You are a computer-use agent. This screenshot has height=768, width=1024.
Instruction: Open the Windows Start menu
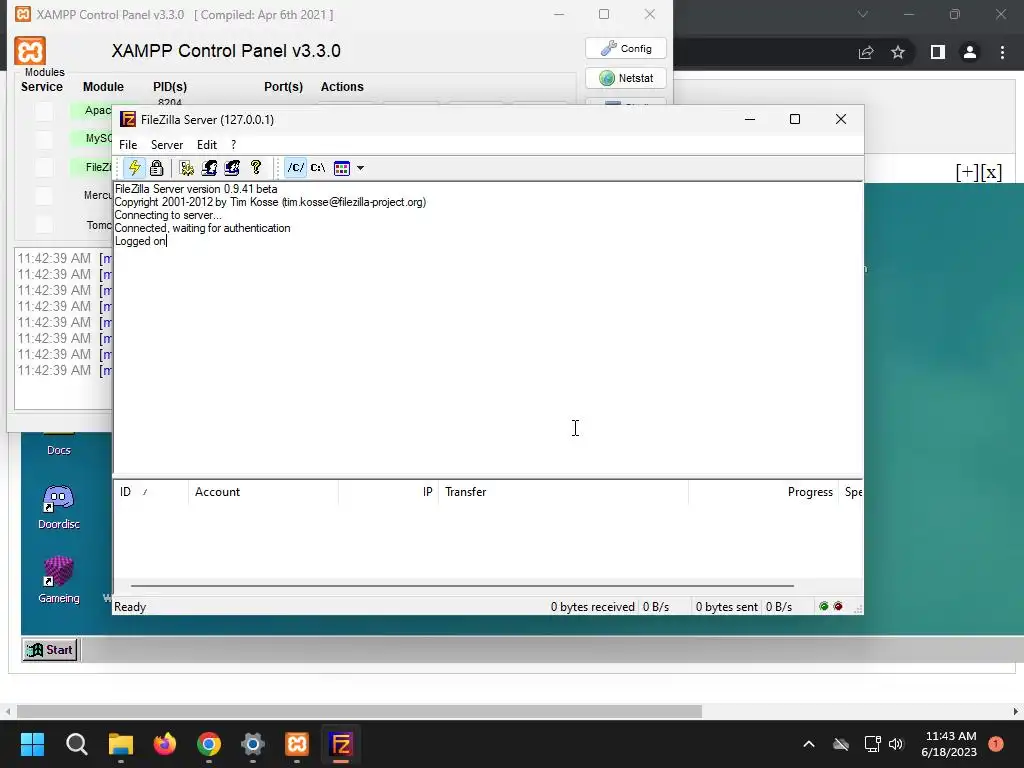tap(33, 744)
